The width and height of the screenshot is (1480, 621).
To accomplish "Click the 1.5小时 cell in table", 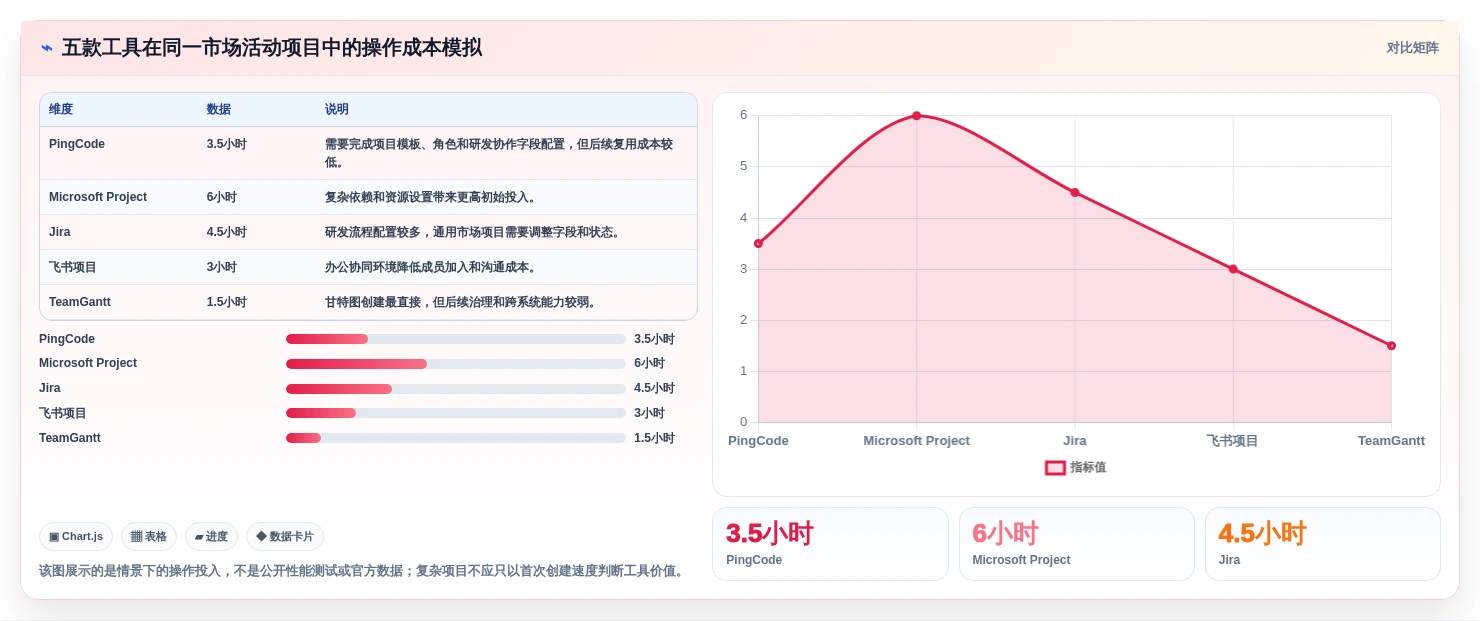I will (227, 302).
